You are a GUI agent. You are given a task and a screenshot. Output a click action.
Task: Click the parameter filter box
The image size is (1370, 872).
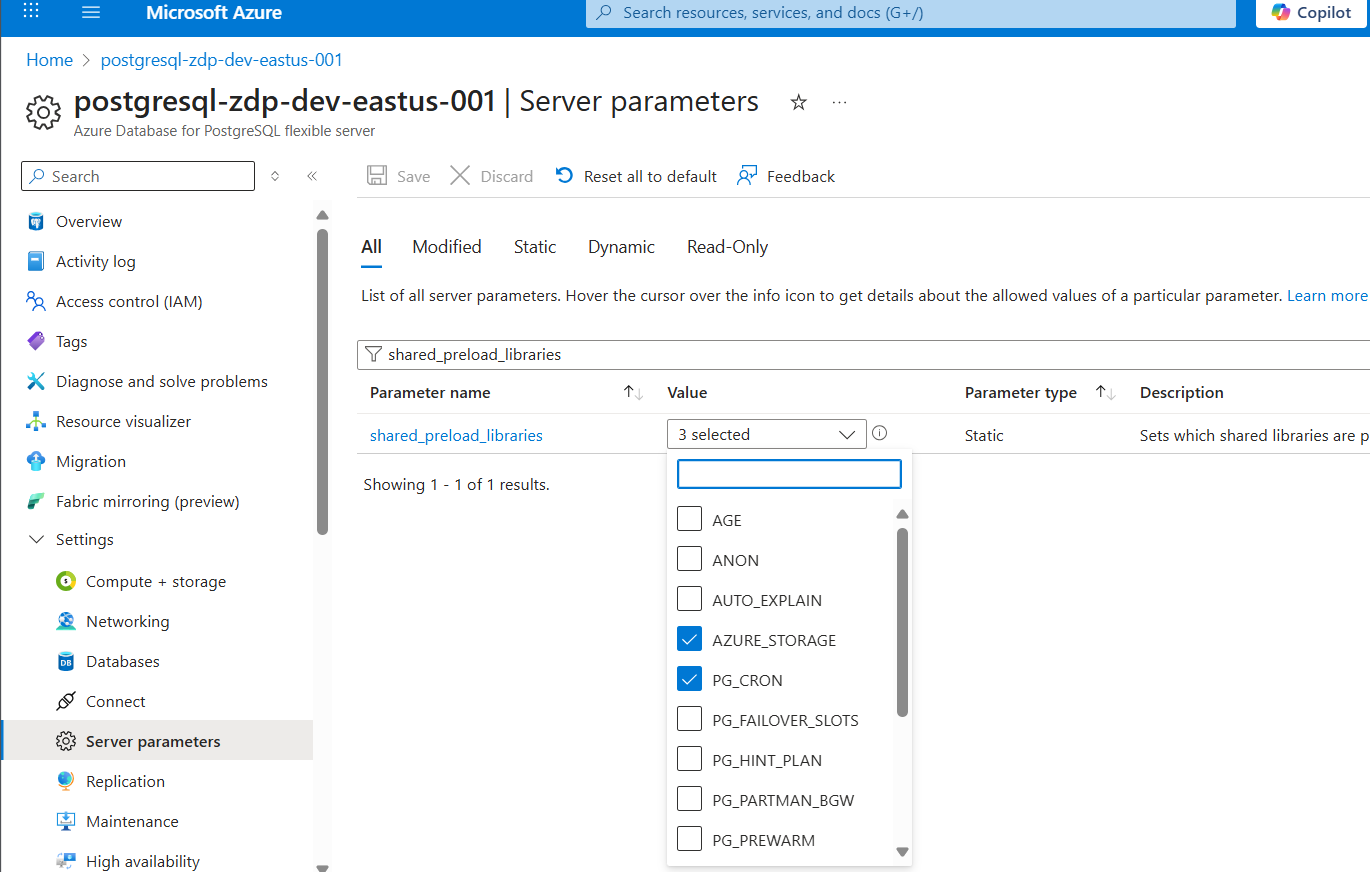[863, 354]
